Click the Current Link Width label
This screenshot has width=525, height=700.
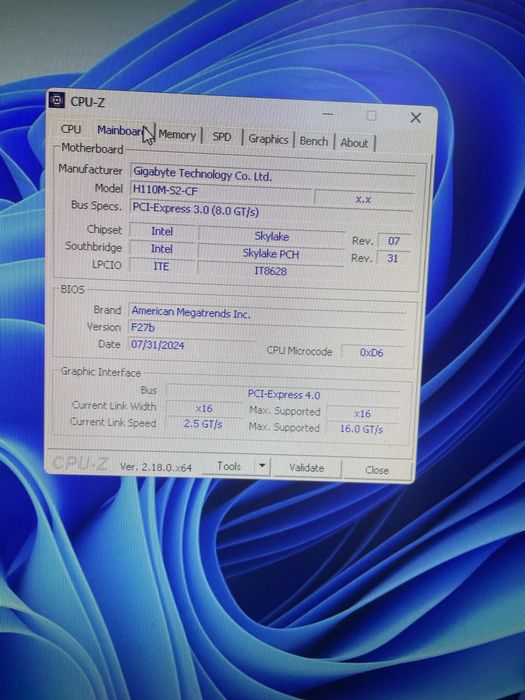pyautogui.click(x=114, y=405)
